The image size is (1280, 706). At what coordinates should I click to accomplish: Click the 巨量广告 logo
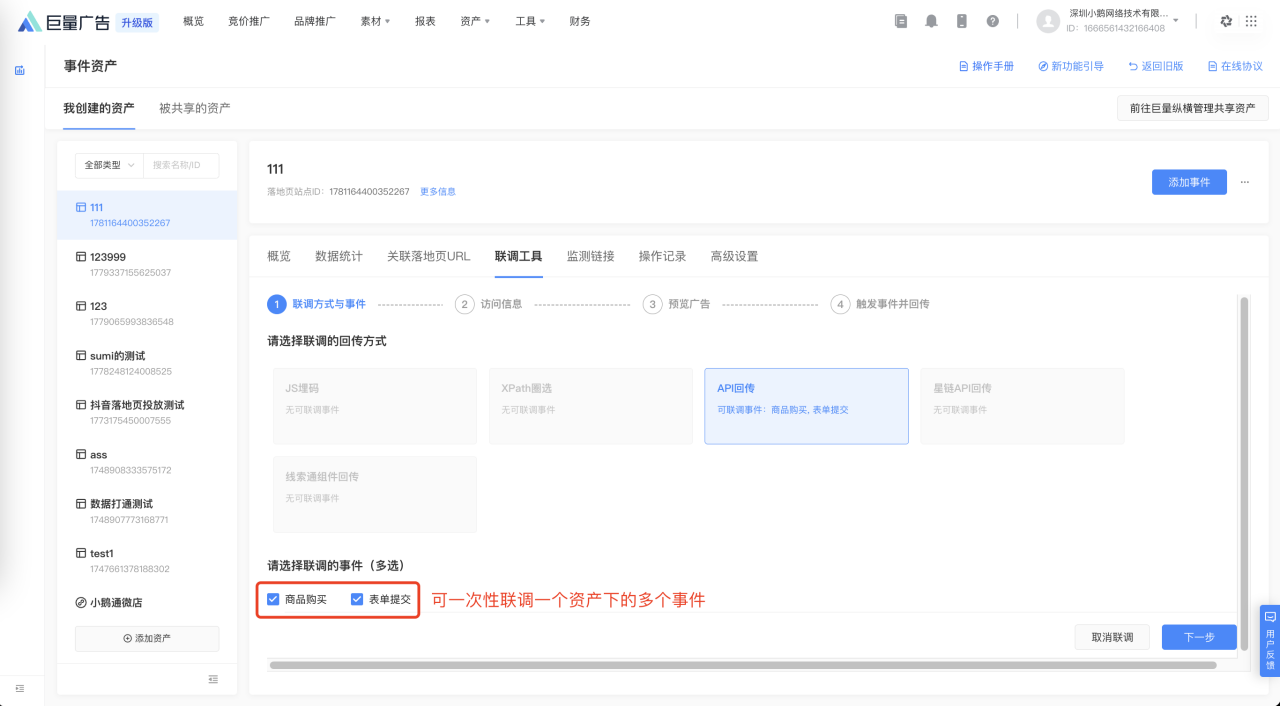click(x=64, y=21)
